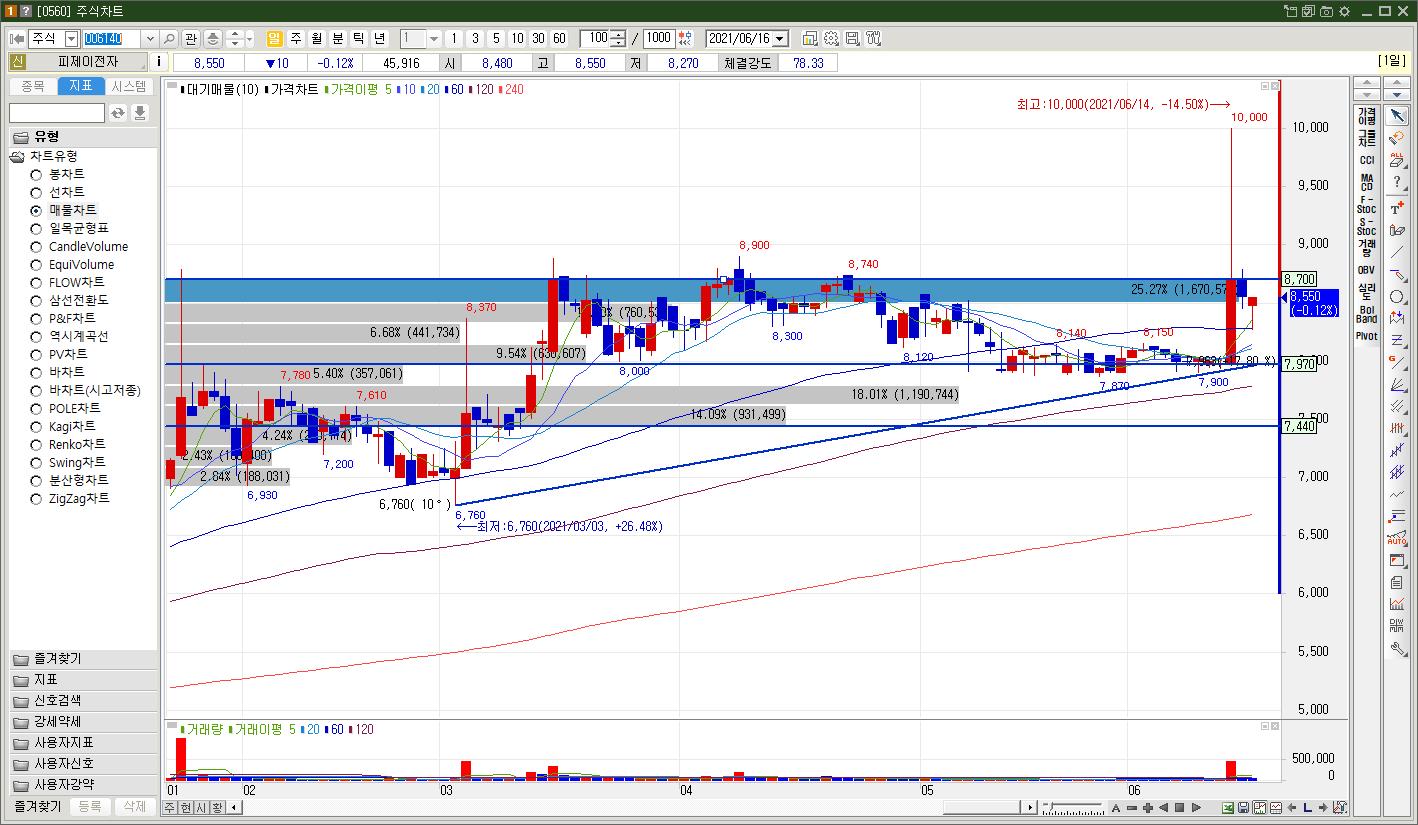
Task: Open the date picker dropdown 2021/06/16
Action: coord(780,39)
